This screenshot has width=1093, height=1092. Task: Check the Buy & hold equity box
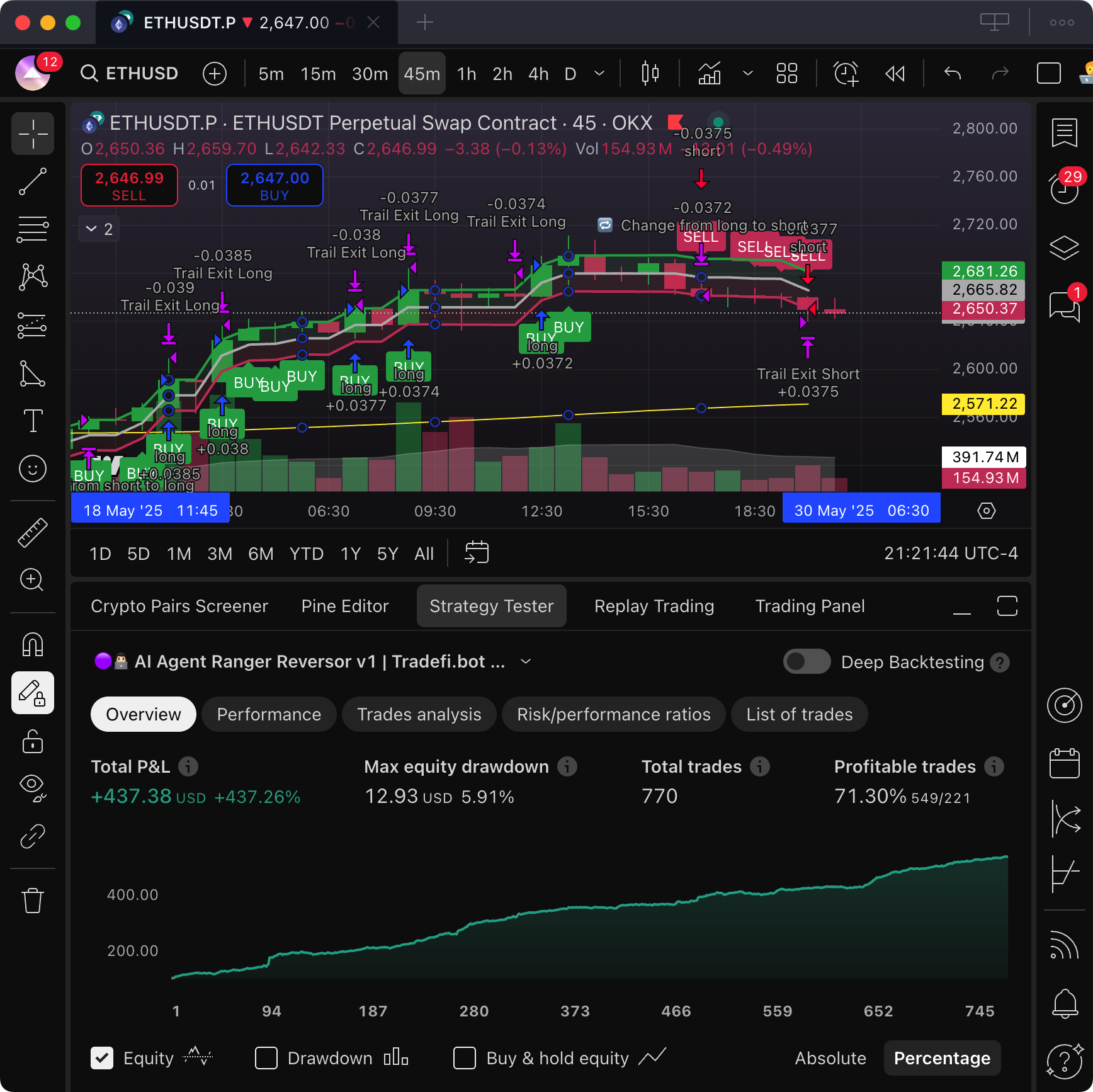pos(465,1058)
